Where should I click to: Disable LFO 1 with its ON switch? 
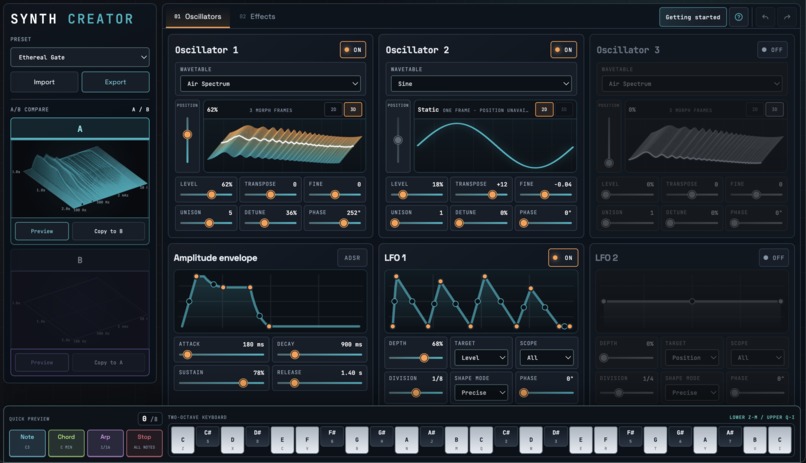(x=563, y=258)
